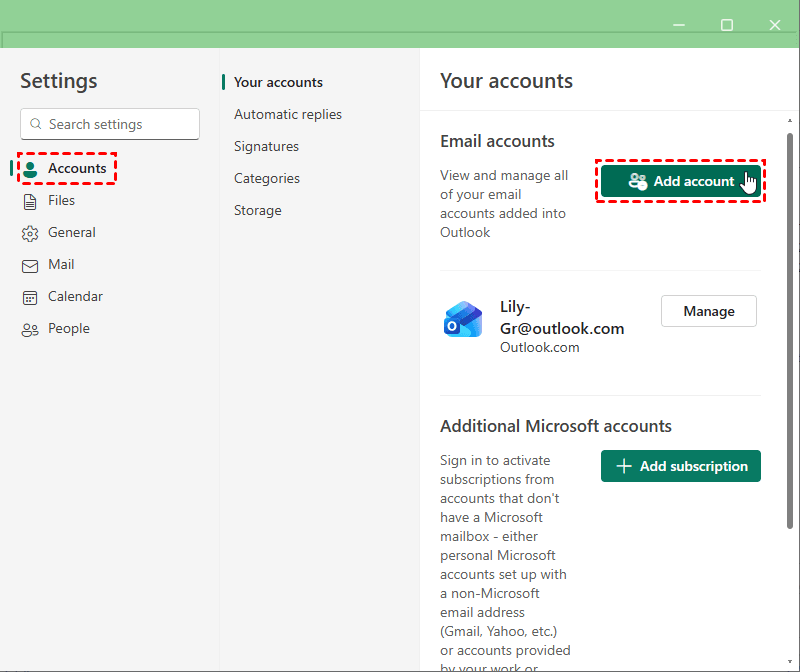
Task: Click the People icon in sidebar
Action: click(x=30, y=329)
